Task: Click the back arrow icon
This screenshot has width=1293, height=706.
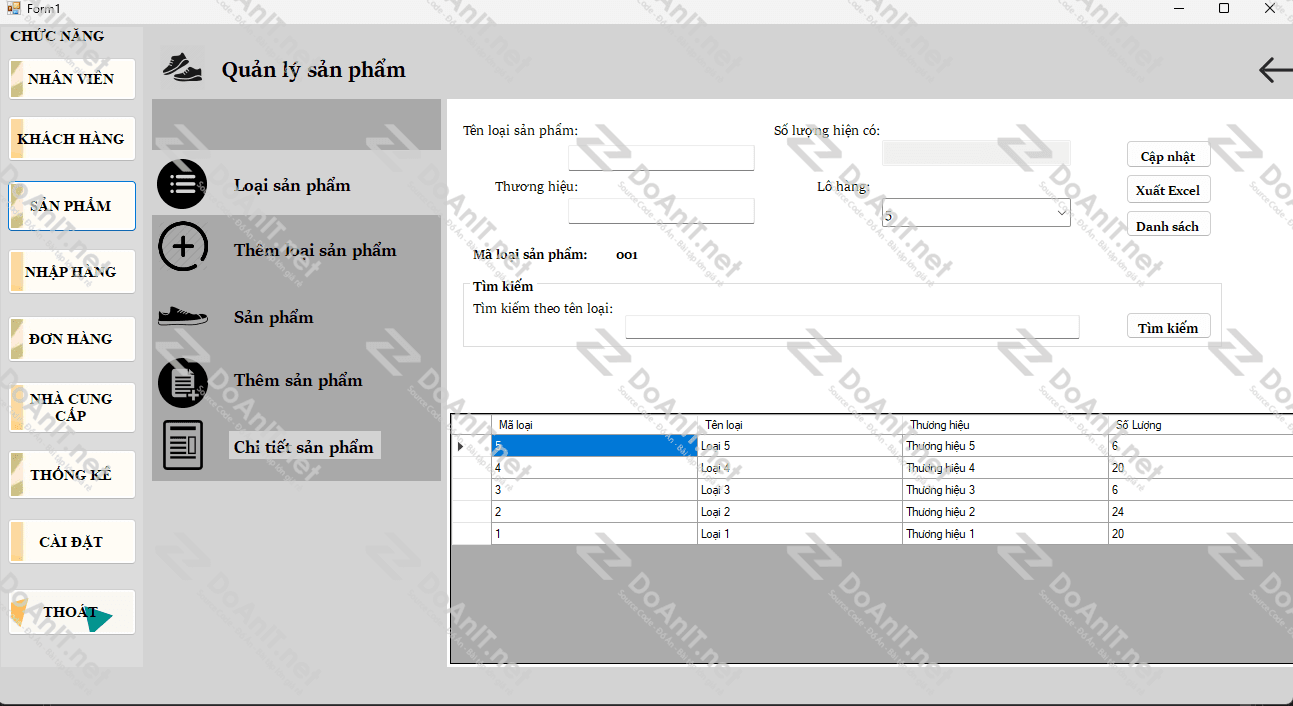Action: [x=1274, y=70]
